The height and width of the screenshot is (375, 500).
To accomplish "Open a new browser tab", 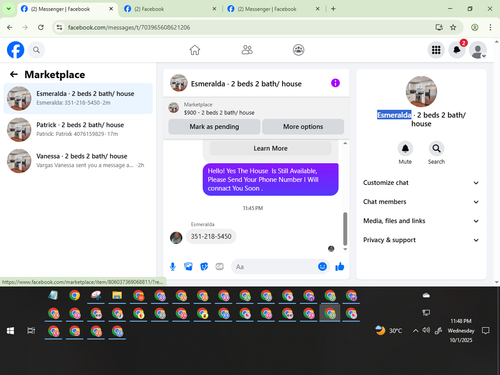I will (x=333, y=9).
